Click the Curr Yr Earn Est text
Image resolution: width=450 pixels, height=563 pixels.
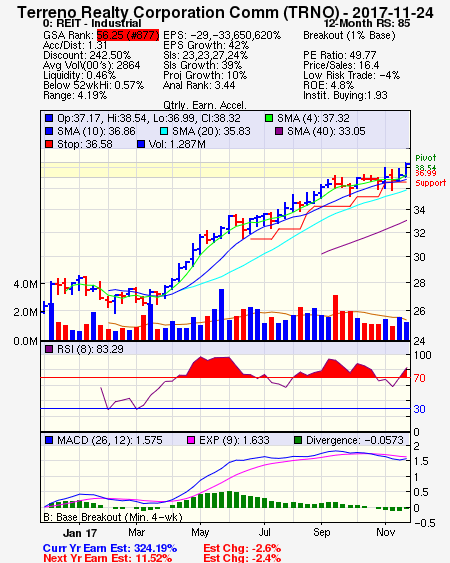(110, 548)
